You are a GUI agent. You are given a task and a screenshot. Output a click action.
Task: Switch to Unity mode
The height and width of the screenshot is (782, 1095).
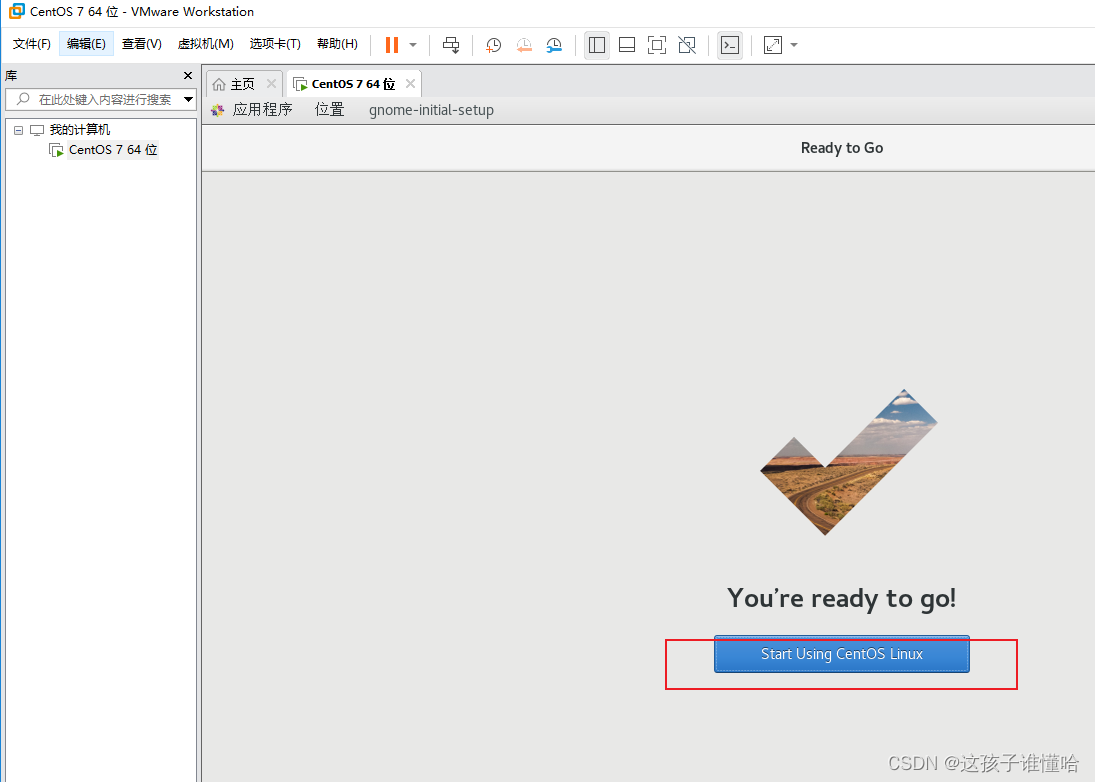point(687,45)
